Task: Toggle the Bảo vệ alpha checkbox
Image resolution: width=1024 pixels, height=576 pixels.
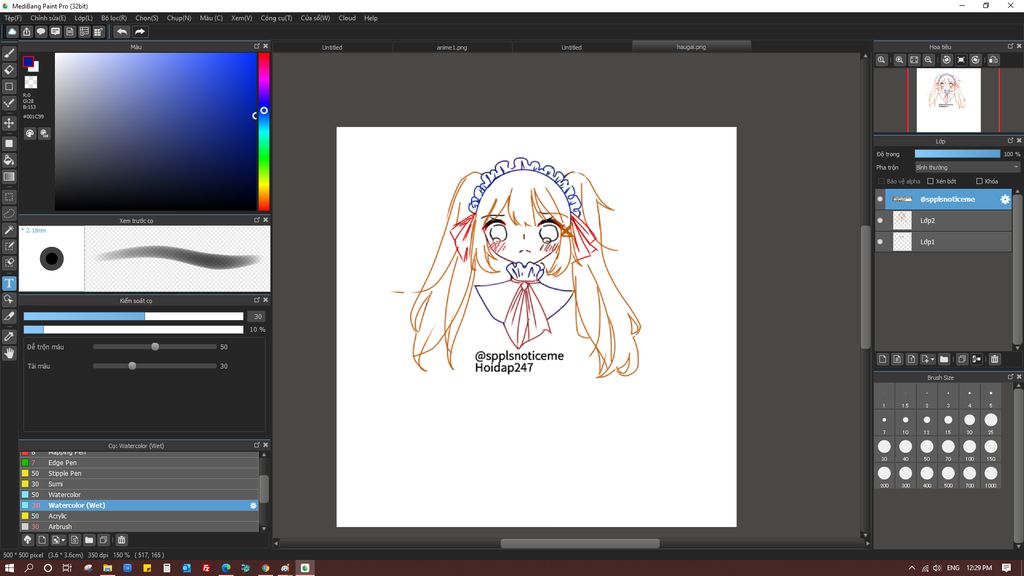Action: coord(881,181)
